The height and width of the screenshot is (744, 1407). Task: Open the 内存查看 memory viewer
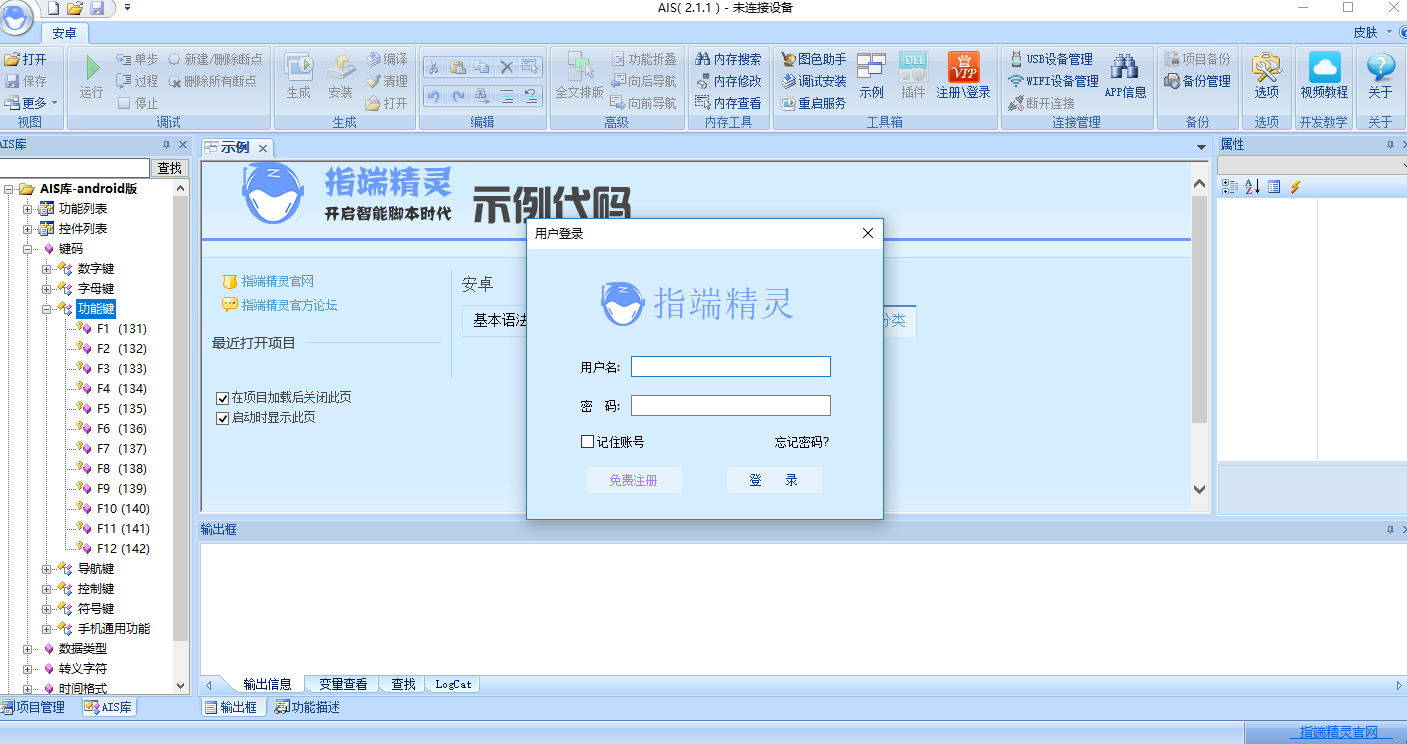tap(728, 103)
